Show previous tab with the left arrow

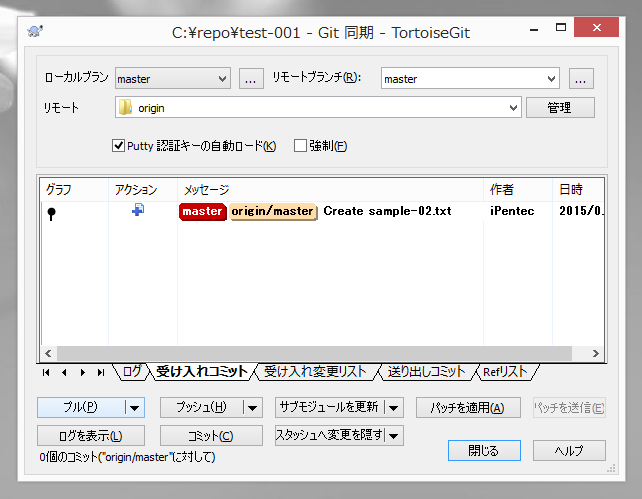pyautogui.click(x=64, y=373)
